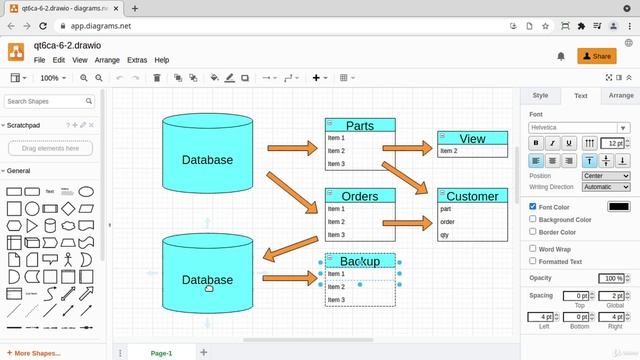Viewport: 640px width, 360px height.
Task: Collapse the Scratchpad section
Action: 20,125
